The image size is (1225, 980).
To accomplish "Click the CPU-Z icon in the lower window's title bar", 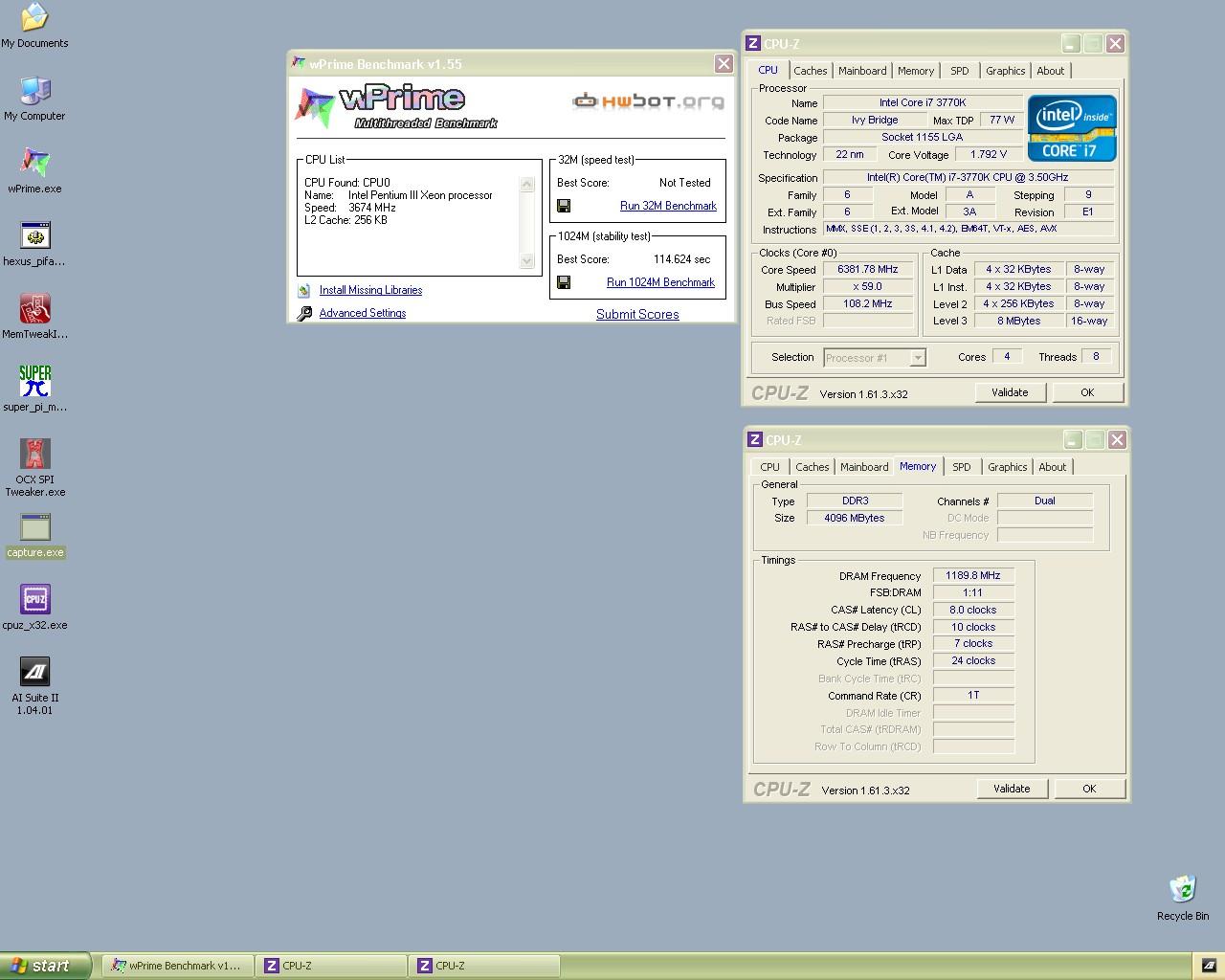I will [755, 439].
